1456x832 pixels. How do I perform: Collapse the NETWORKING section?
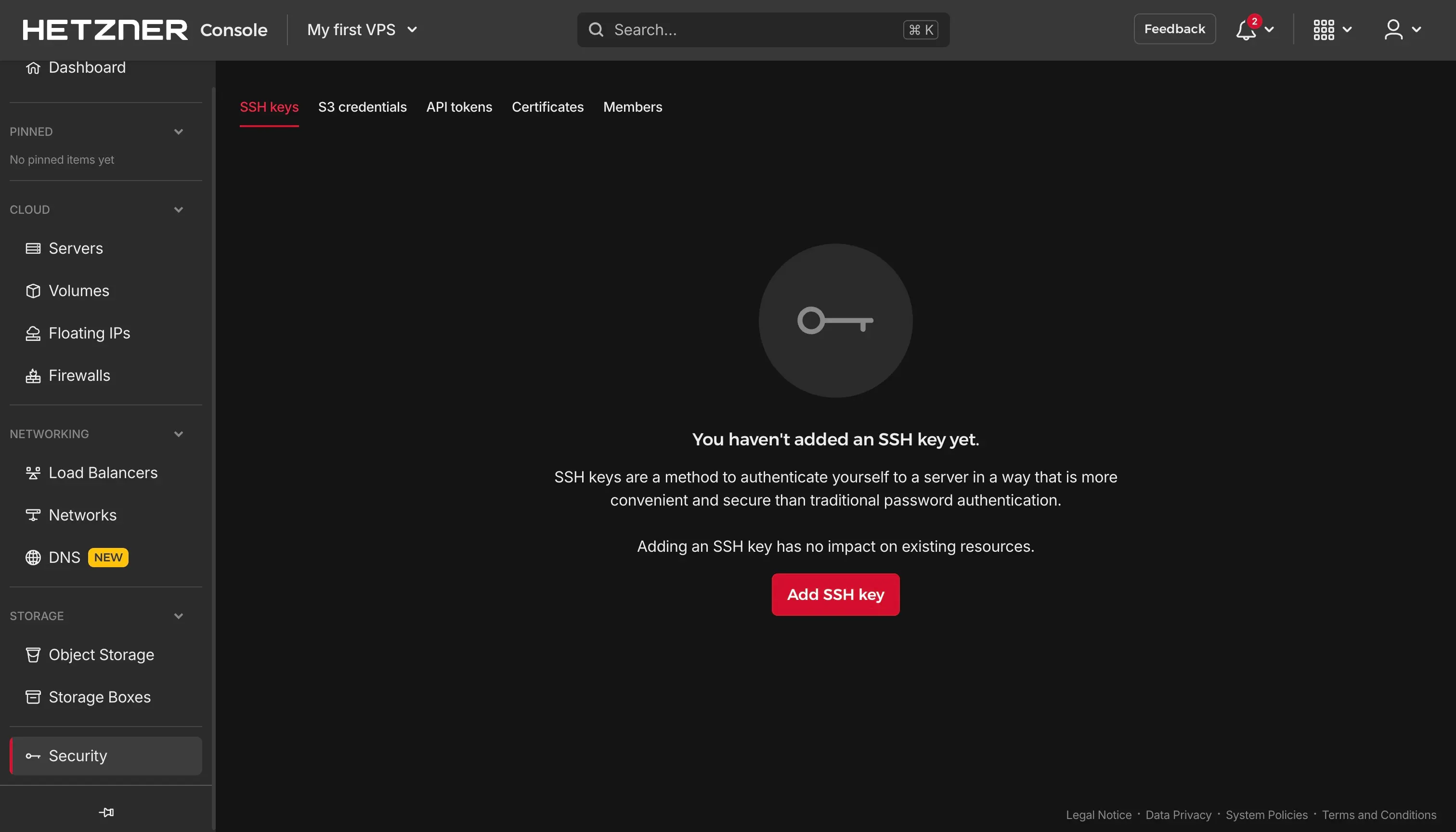pyautogui.click(x=178, y=434)
